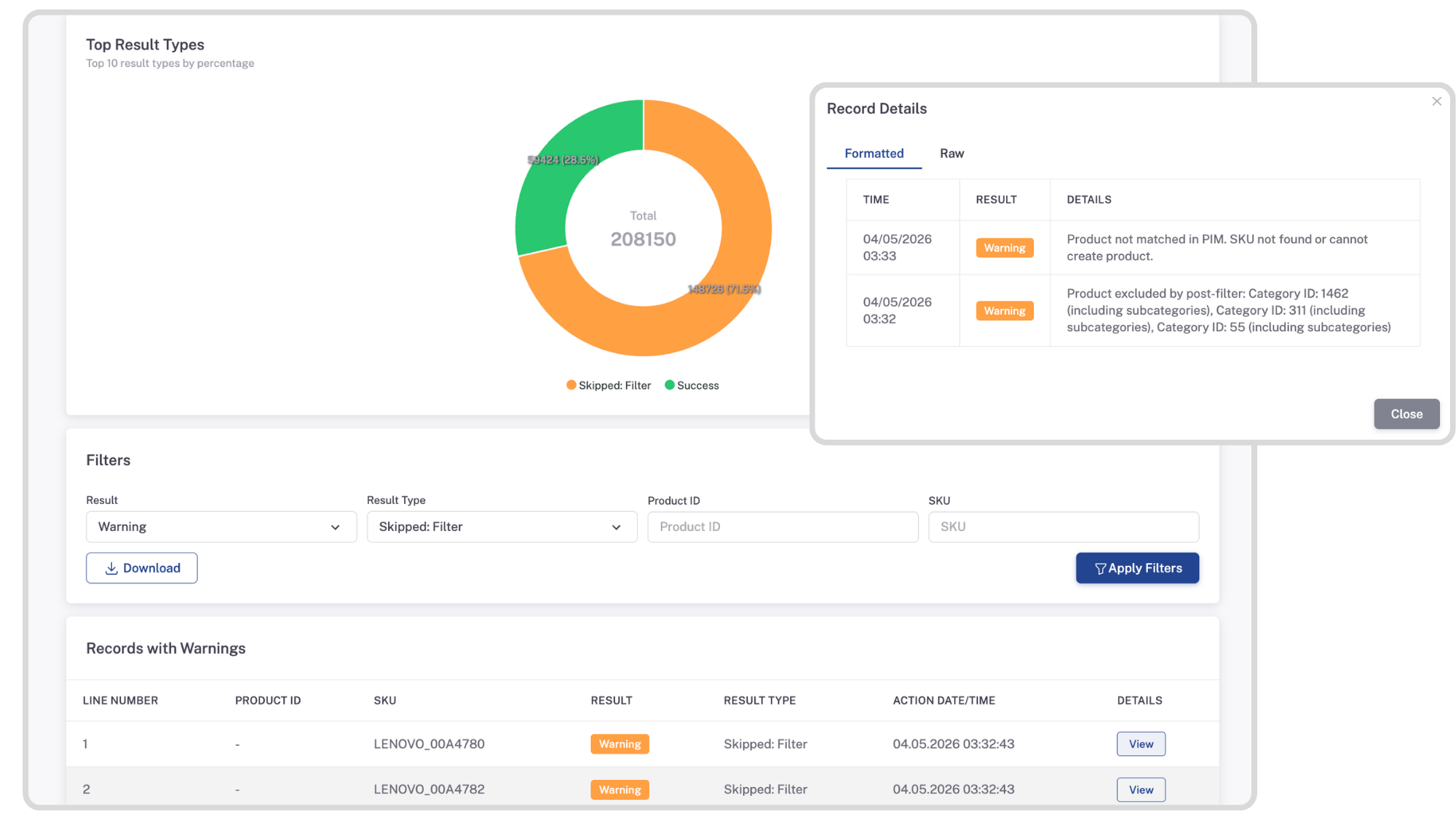View details for LENOVO_00A4780 record

(x=1141, y=744)
